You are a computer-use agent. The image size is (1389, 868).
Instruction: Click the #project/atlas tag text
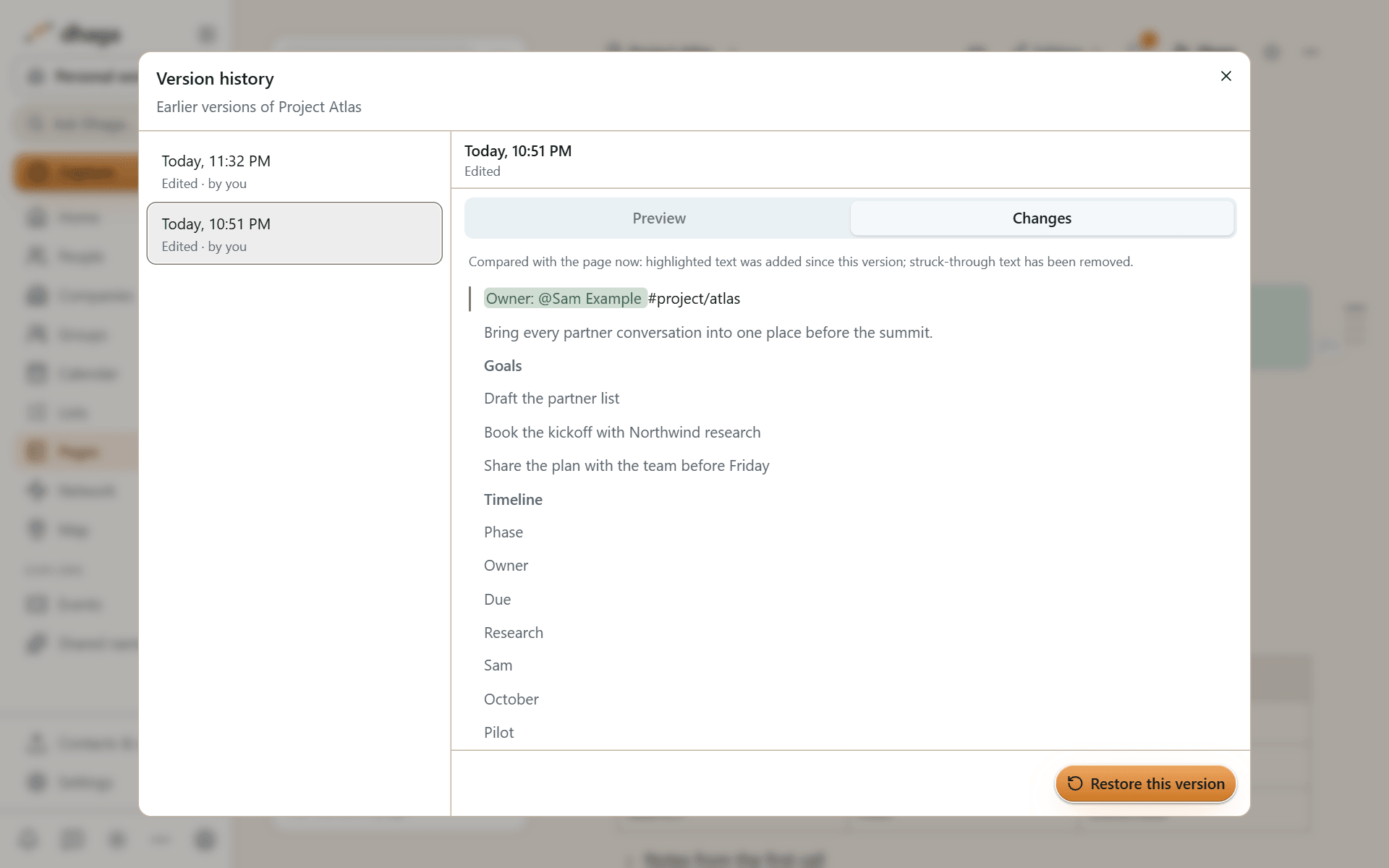[x=694, y=299]
